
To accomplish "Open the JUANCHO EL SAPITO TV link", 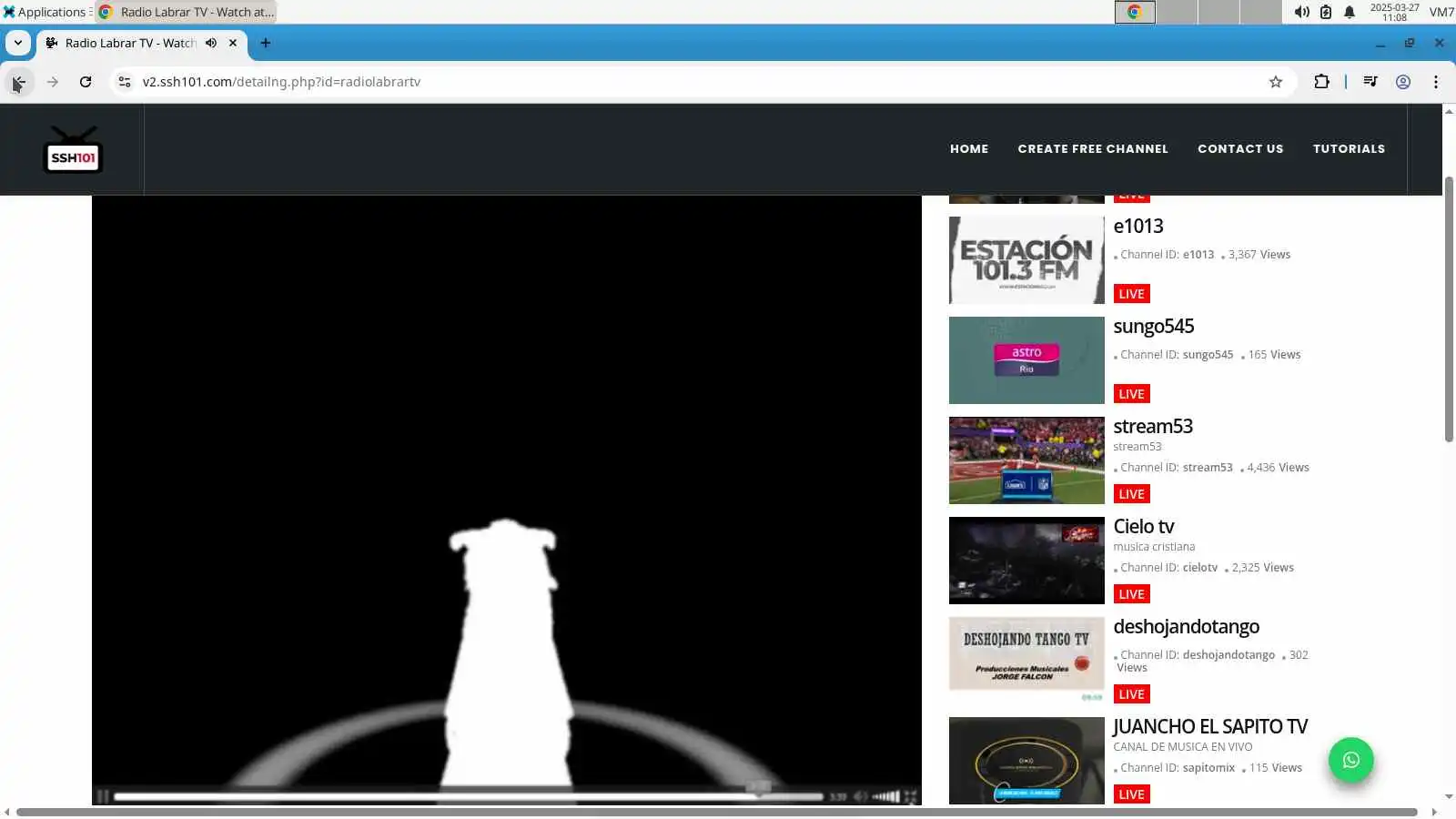I will click(1210, 727).
